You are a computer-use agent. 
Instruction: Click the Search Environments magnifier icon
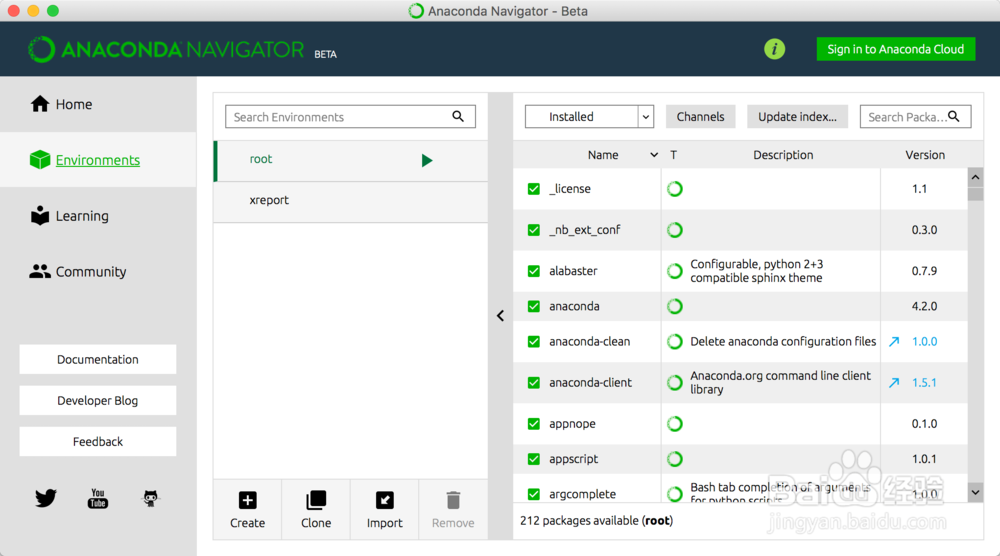pyautogui.click(x=458, y=116)
